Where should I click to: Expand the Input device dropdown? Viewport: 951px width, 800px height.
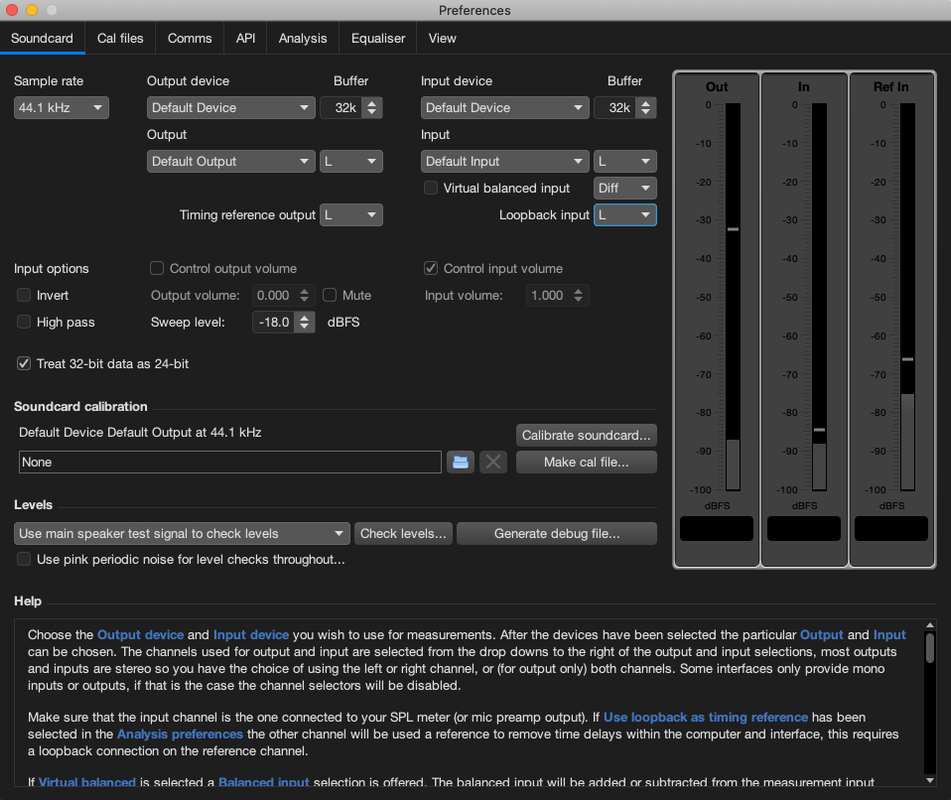pyautogui.click(x=505, y=107)
